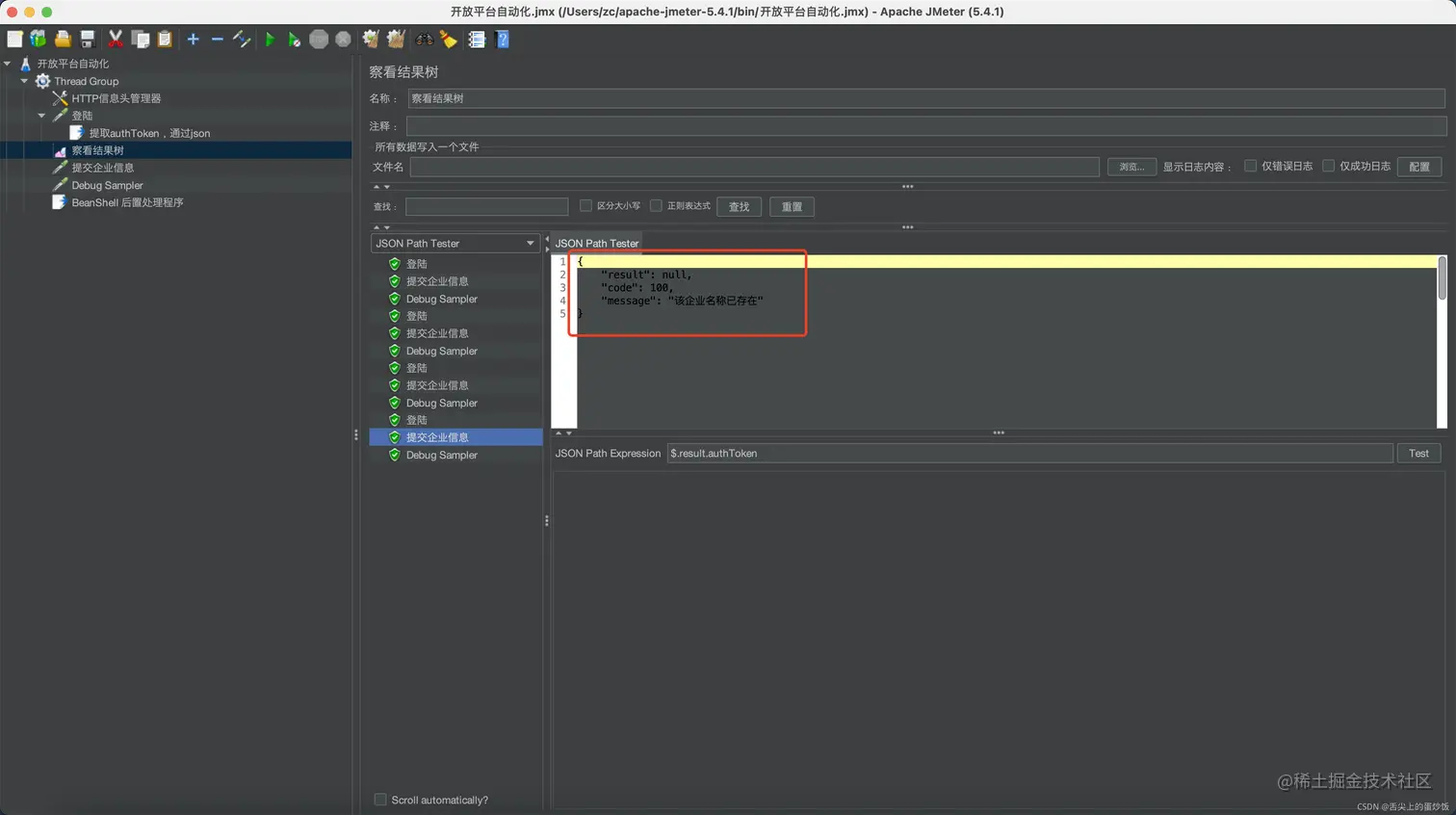Screen dimensions: 1456x815
Task: Click the 浏览... browse button
Action: [x=1131, y=167]
